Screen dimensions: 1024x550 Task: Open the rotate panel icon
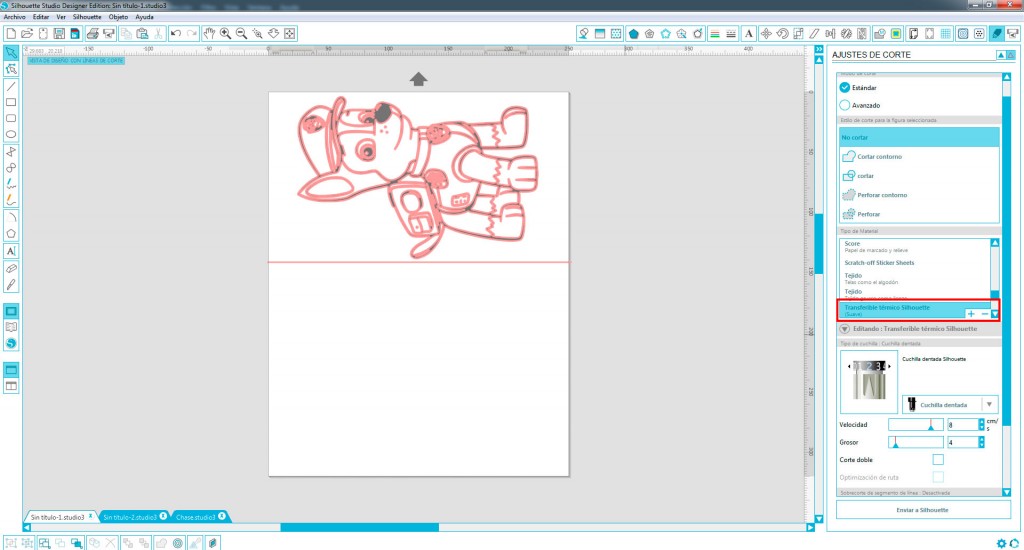[782, 33]
